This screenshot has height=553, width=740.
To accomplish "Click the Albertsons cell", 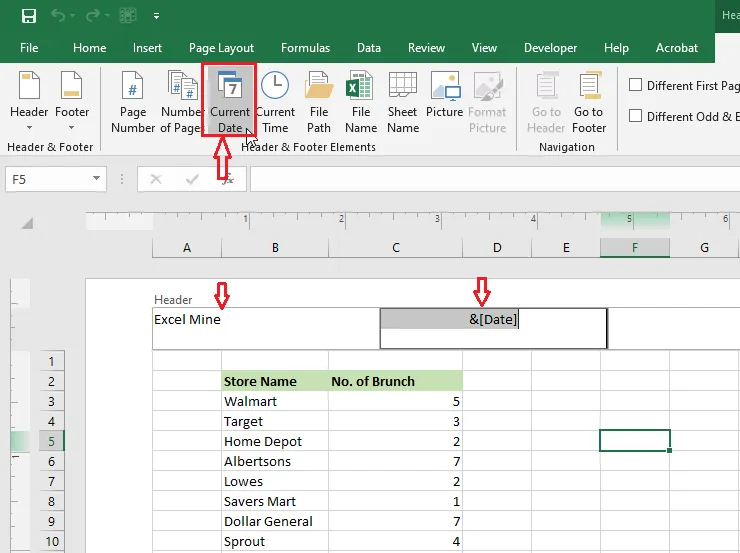I will click(x=275, y=461).
